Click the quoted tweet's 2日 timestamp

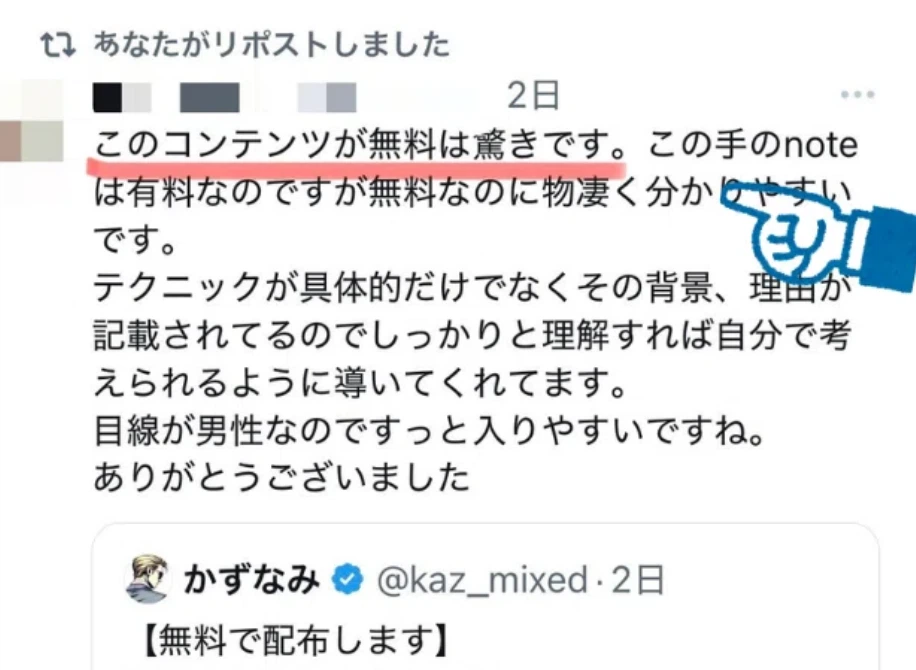coord(638,580)
